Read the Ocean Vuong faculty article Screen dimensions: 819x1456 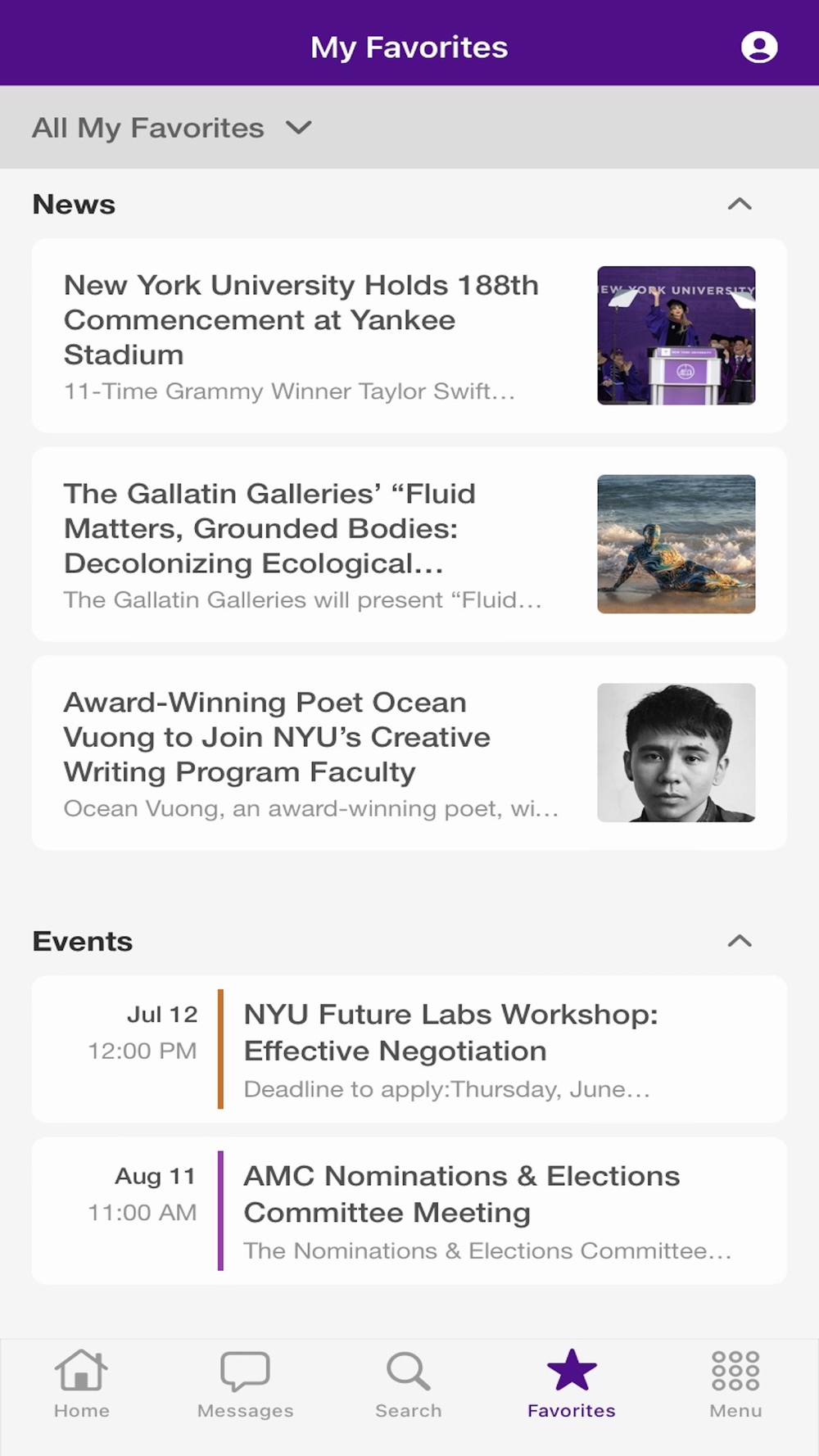(277, 737)
